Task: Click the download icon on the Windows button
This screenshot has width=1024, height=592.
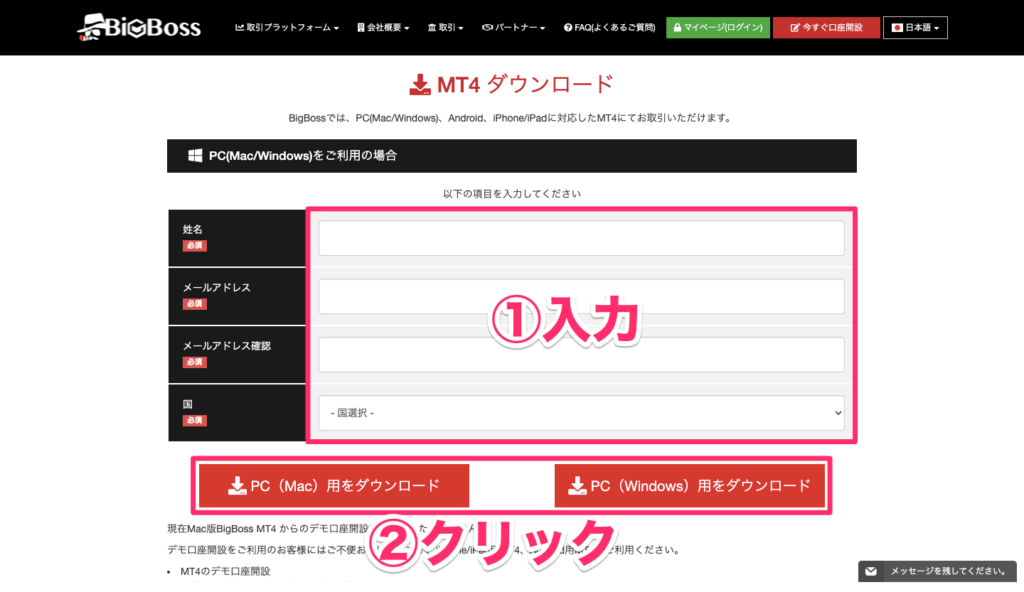Action: coord(577,485)
